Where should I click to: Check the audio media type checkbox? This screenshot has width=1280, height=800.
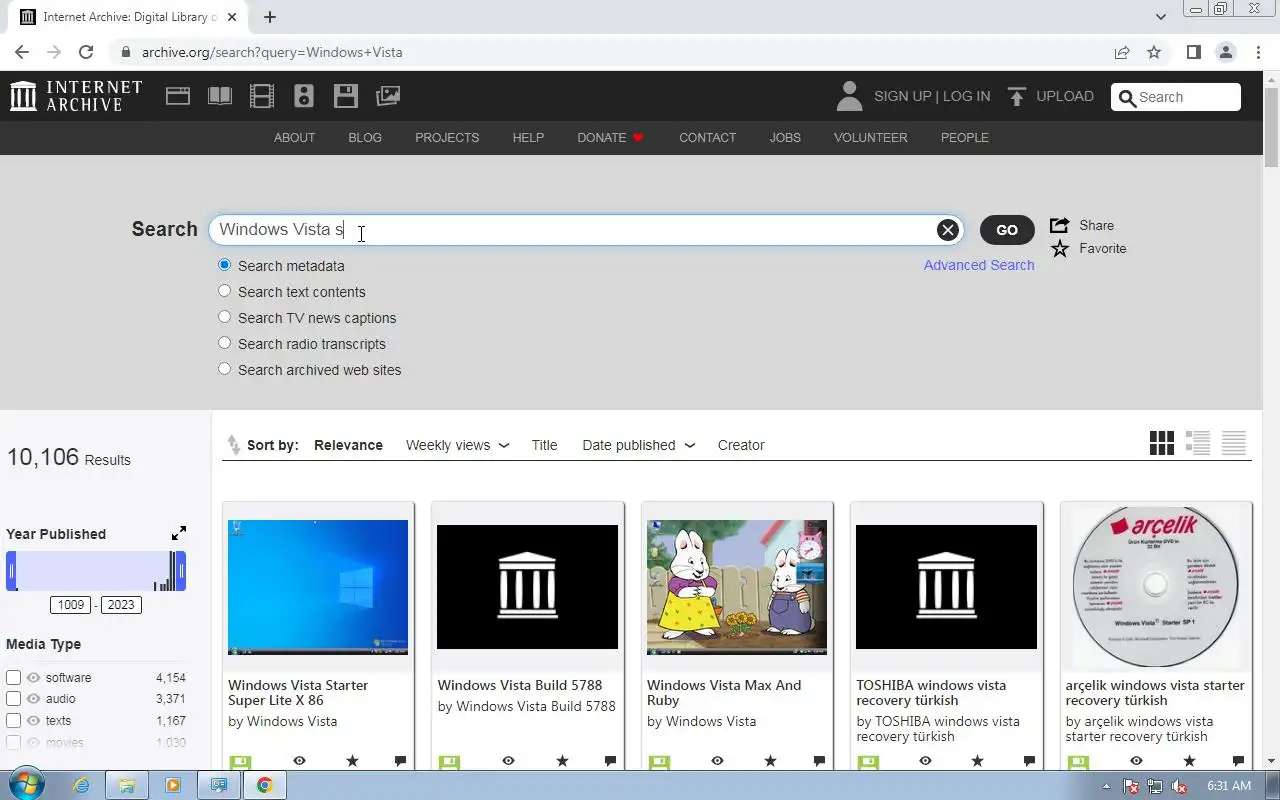[14, 699]
